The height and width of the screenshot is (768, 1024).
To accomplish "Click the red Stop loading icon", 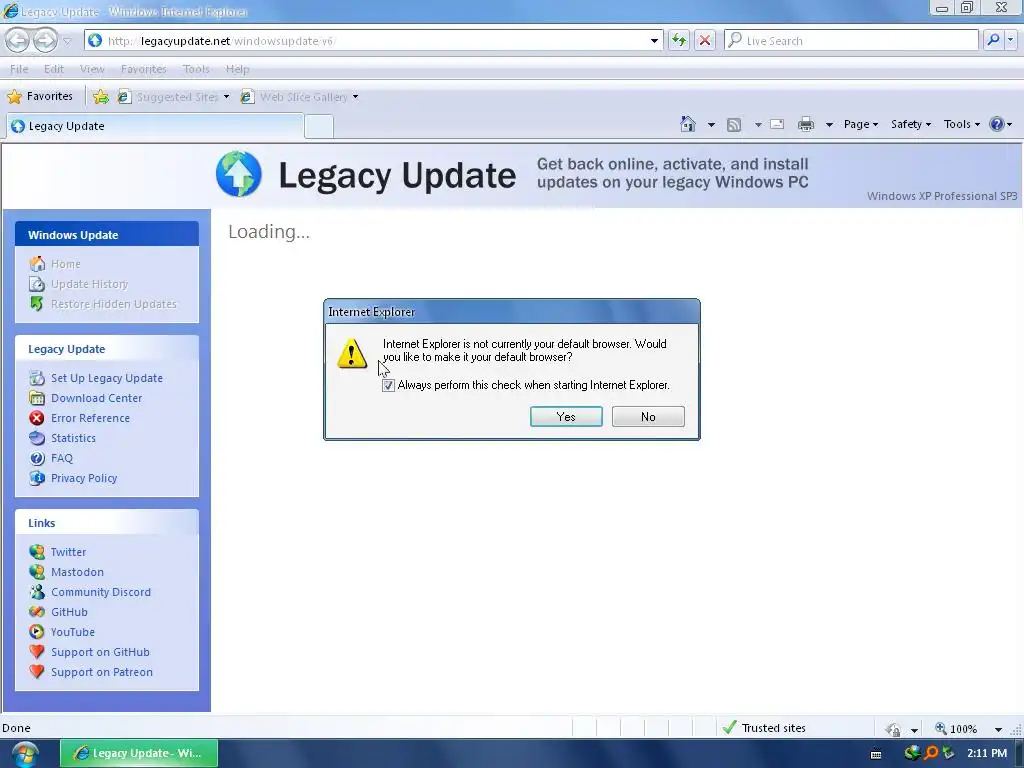I will tap(705, 40).
